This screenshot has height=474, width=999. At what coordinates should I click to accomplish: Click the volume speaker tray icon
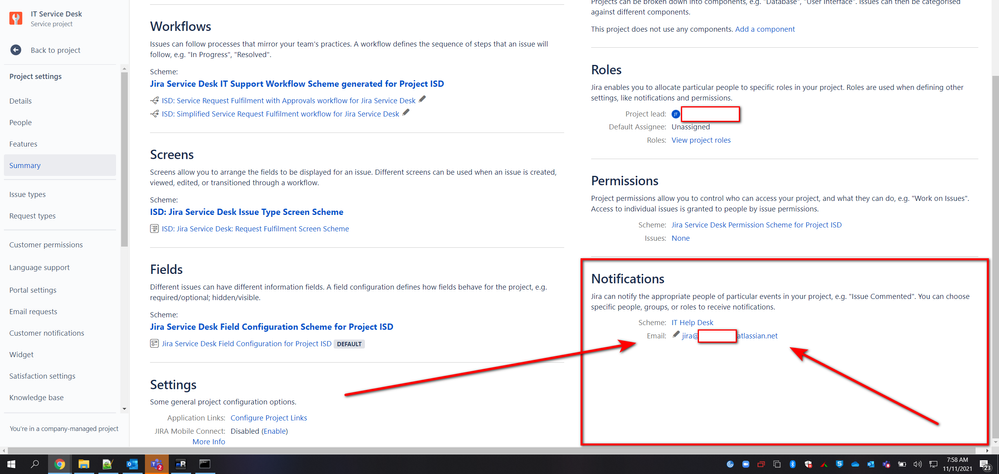coord(917,464)
